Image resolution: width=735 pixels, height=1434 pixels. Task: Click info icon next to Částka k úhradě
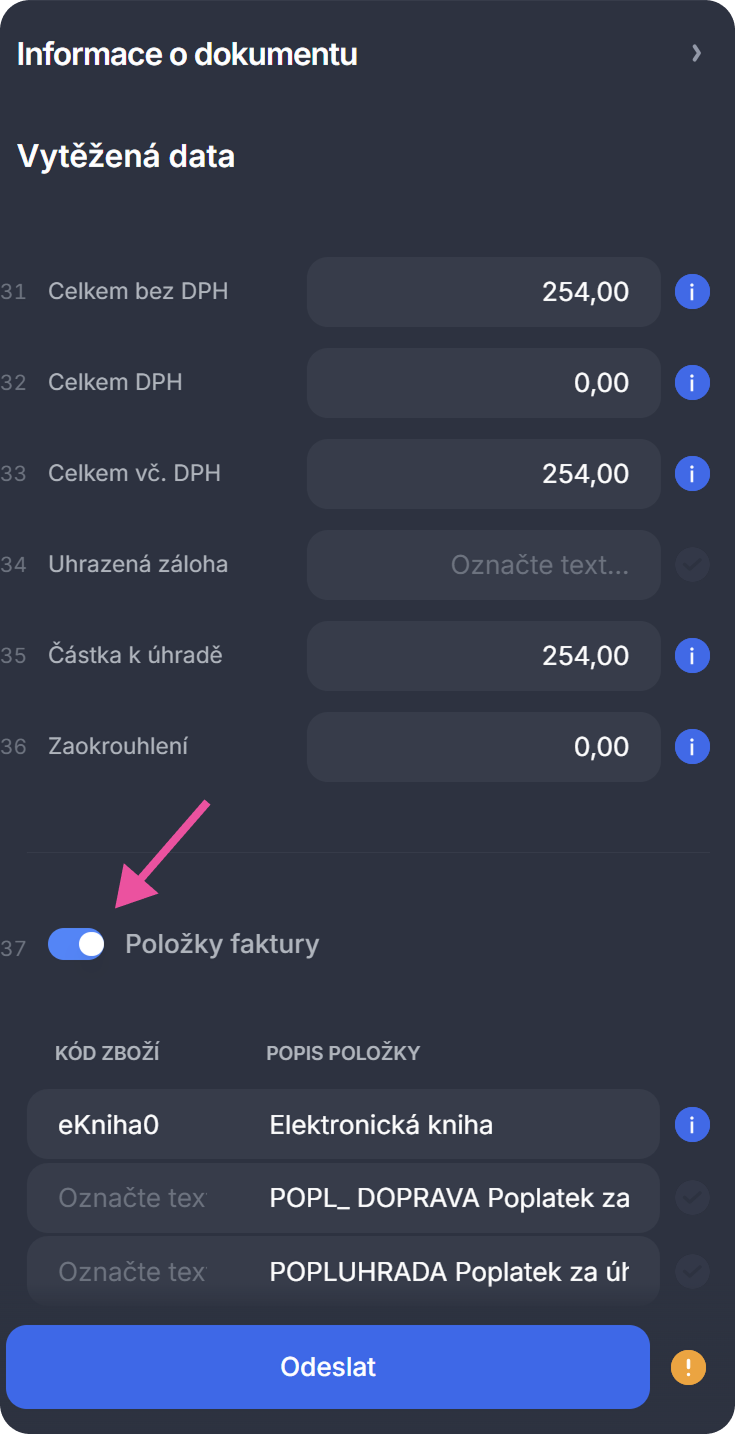click(692, 656)
